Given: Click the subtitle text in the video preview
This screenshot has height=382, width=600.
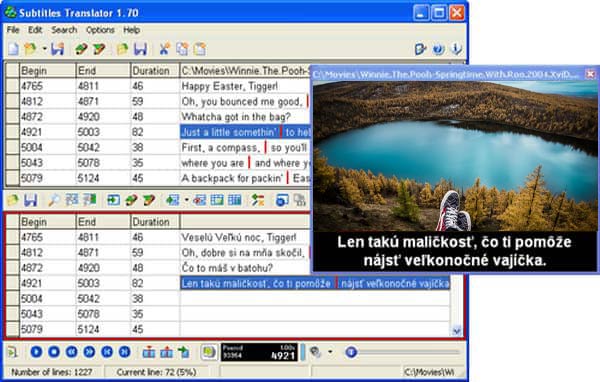Looking at the screenshot, I should [x=454, y=251].
